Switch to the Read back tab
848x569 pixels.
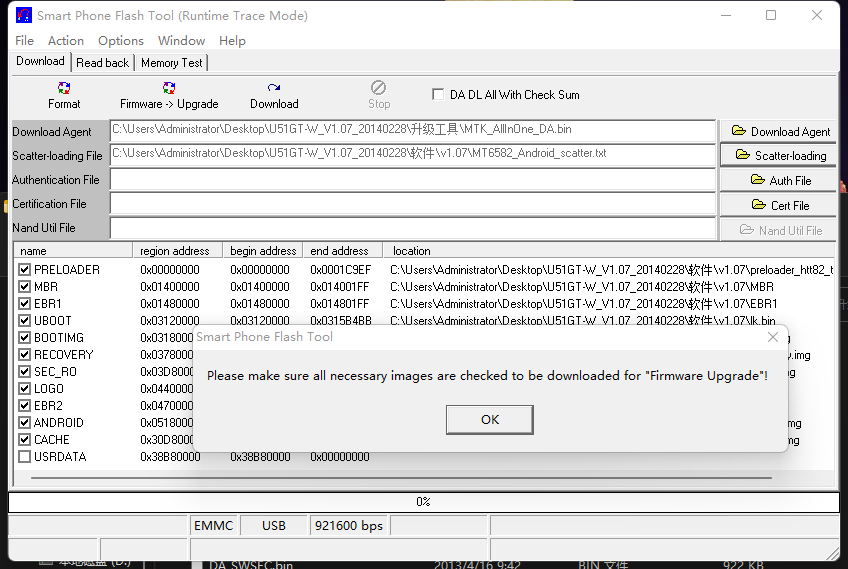(102, 62)
